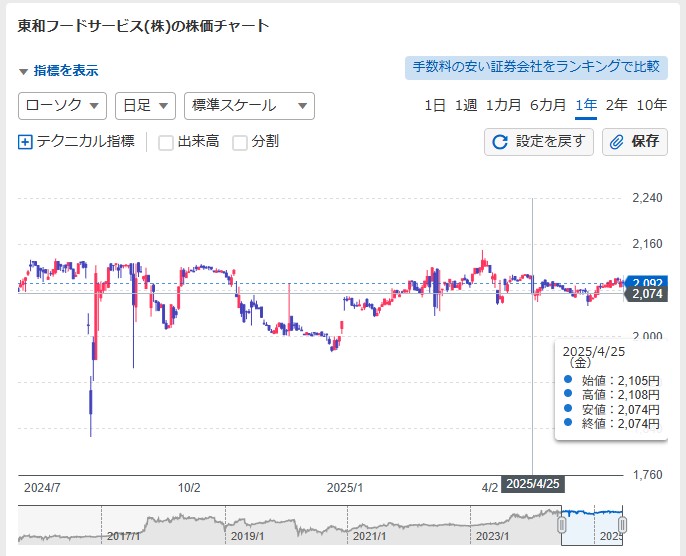Click the chart title 東和フードサービス(株)の株価チャート
The width and height of the screenshot is (686, 556).
(x=144, y=26)
